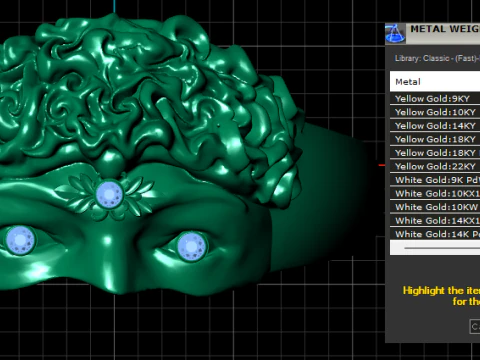The image size is (480, 360).
Task: Click the blue gem in the right eye
Action: (x=192, y=247)
